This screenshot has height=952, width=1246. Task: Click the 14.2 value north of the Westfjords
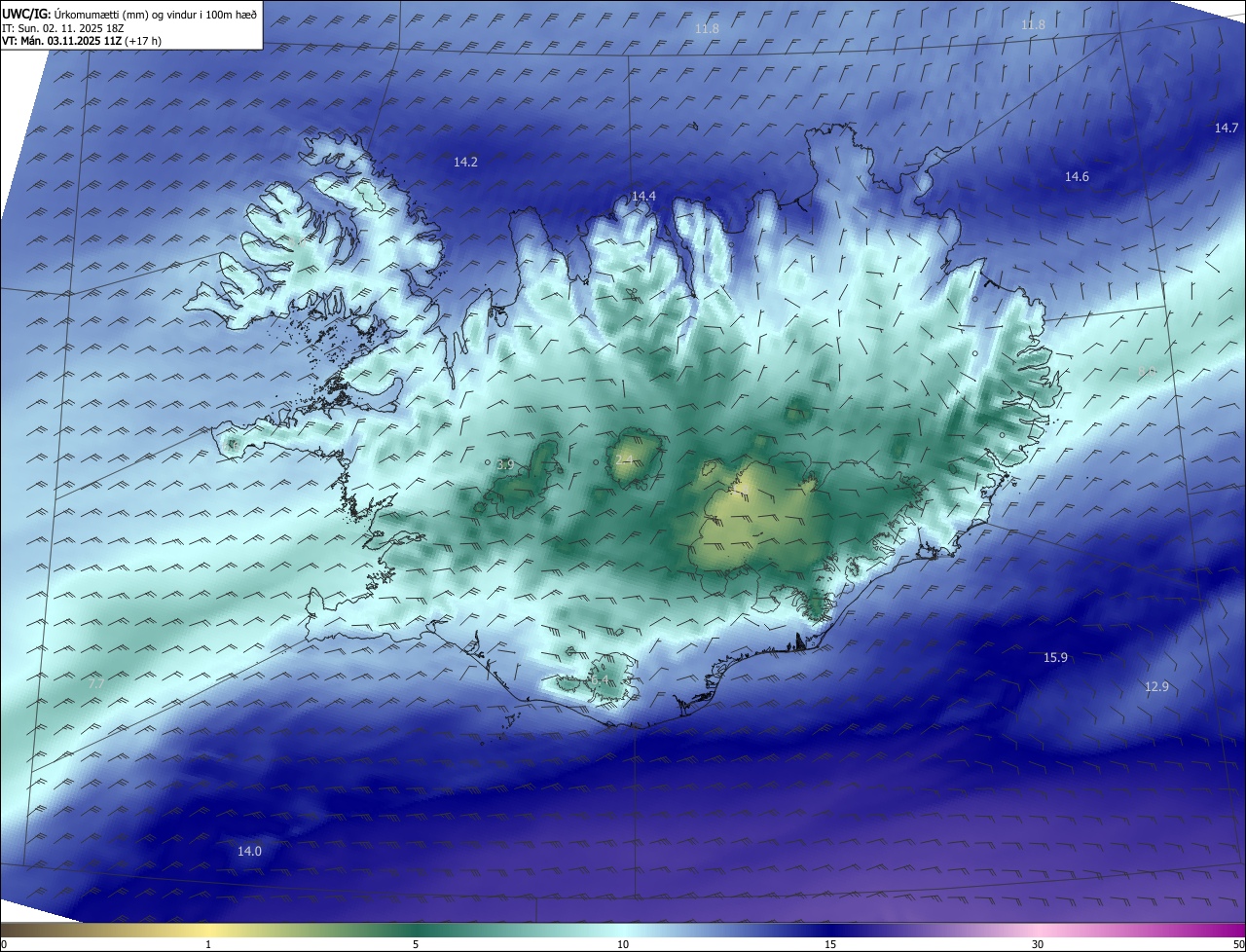[x=465, y=162]
